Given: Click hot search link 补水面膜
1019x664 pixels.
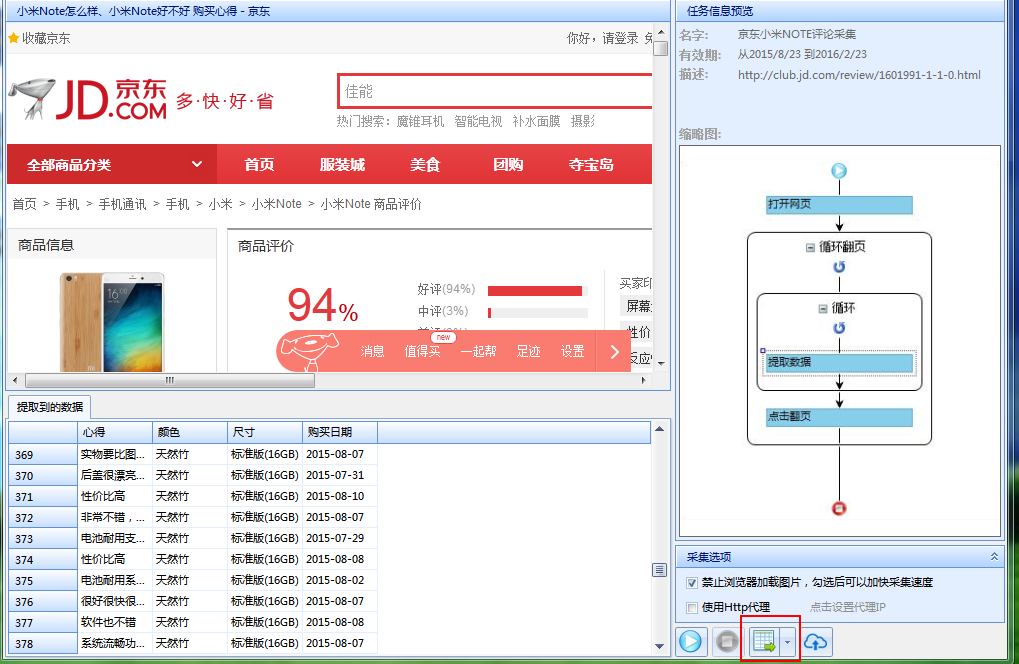Looking at the screenshot, I should pos(536,121).
